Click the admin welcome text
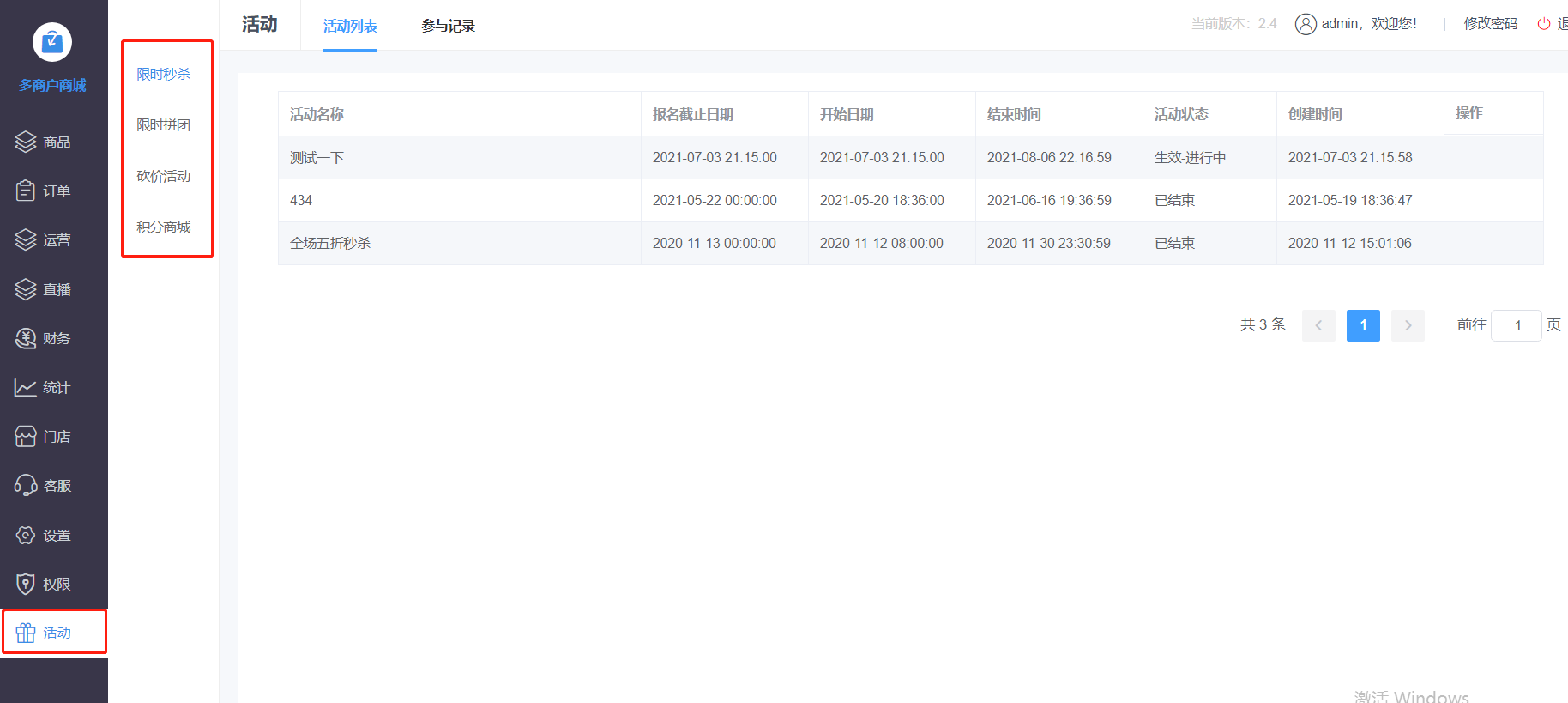 [1369, 24]
